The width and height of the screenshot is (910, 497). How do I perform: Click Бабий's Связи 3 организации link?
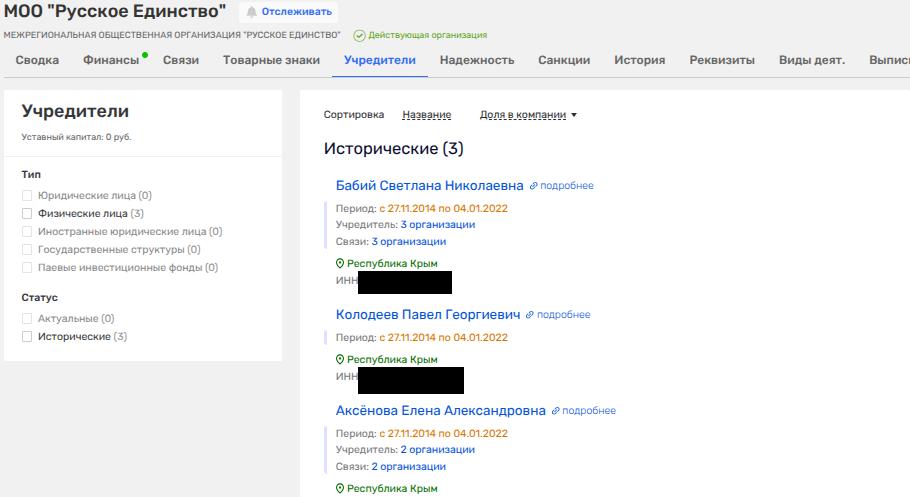pyautogui.click(x=408, y=241)
